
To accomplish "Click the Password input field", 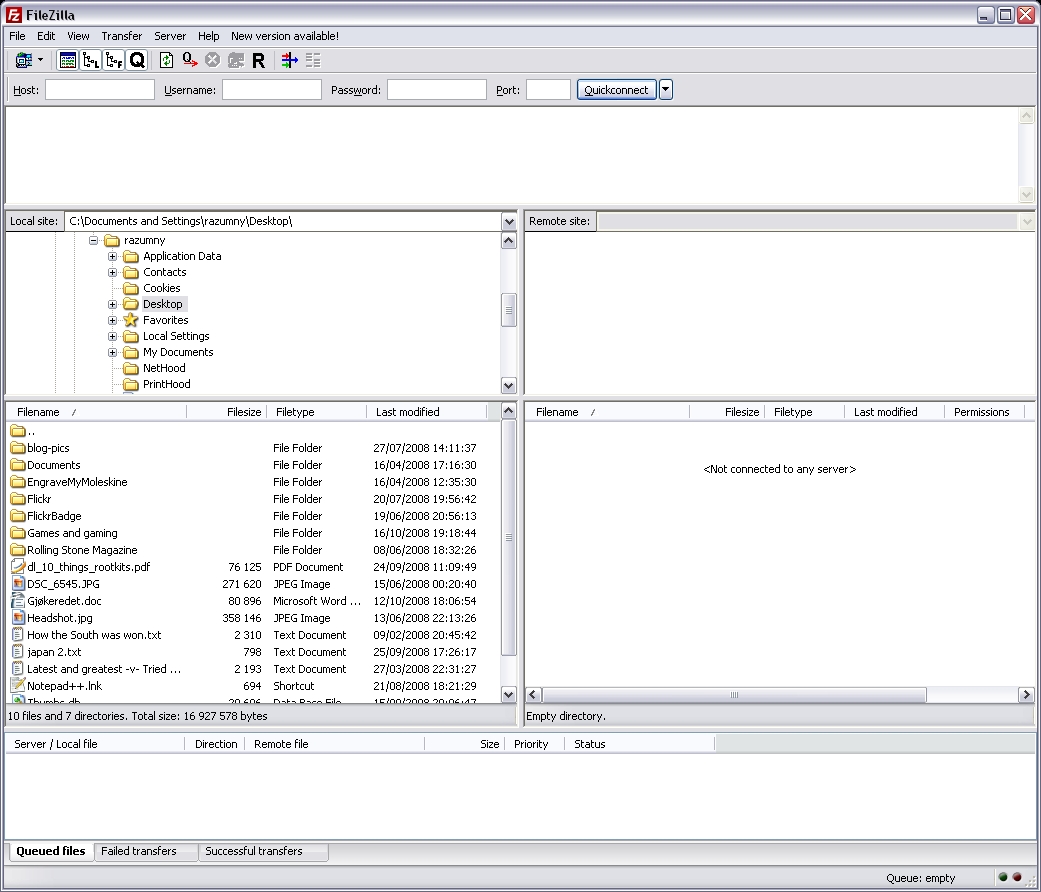I will pyautogui.click(x=437, y=90).
